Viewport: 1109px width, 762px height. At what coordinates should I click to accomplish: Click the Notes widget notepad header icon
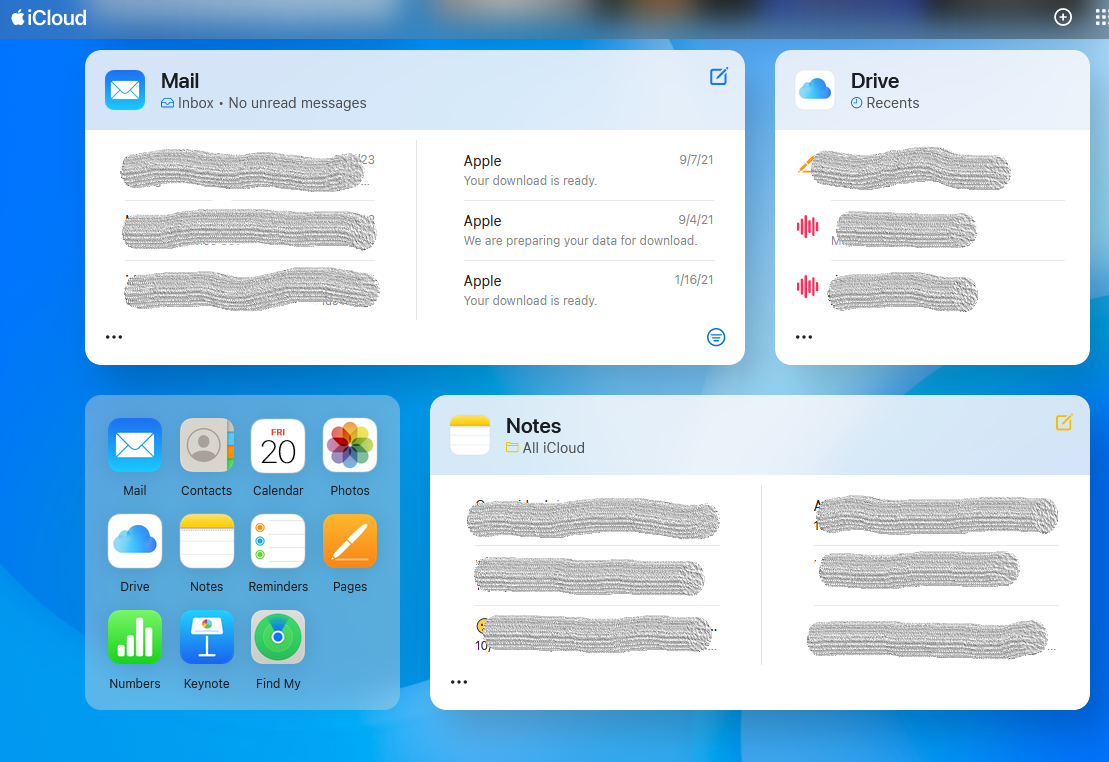470,434
